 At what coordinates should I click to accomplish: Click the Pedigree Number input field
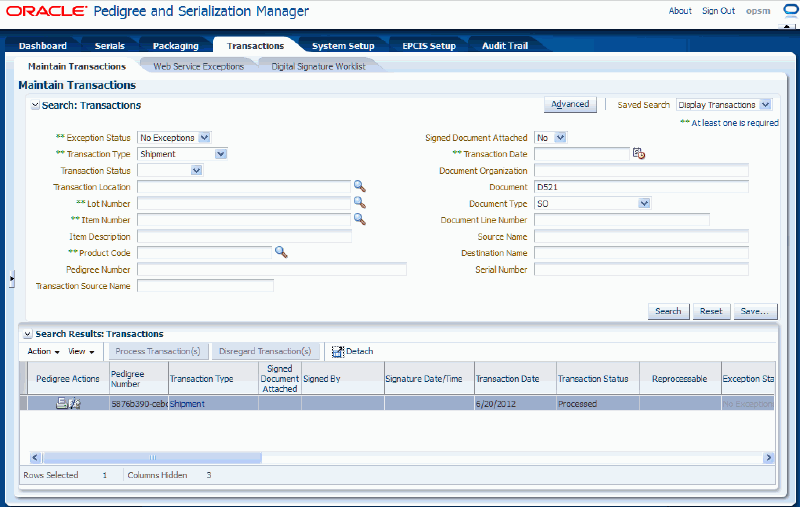(x=271, y=269)
